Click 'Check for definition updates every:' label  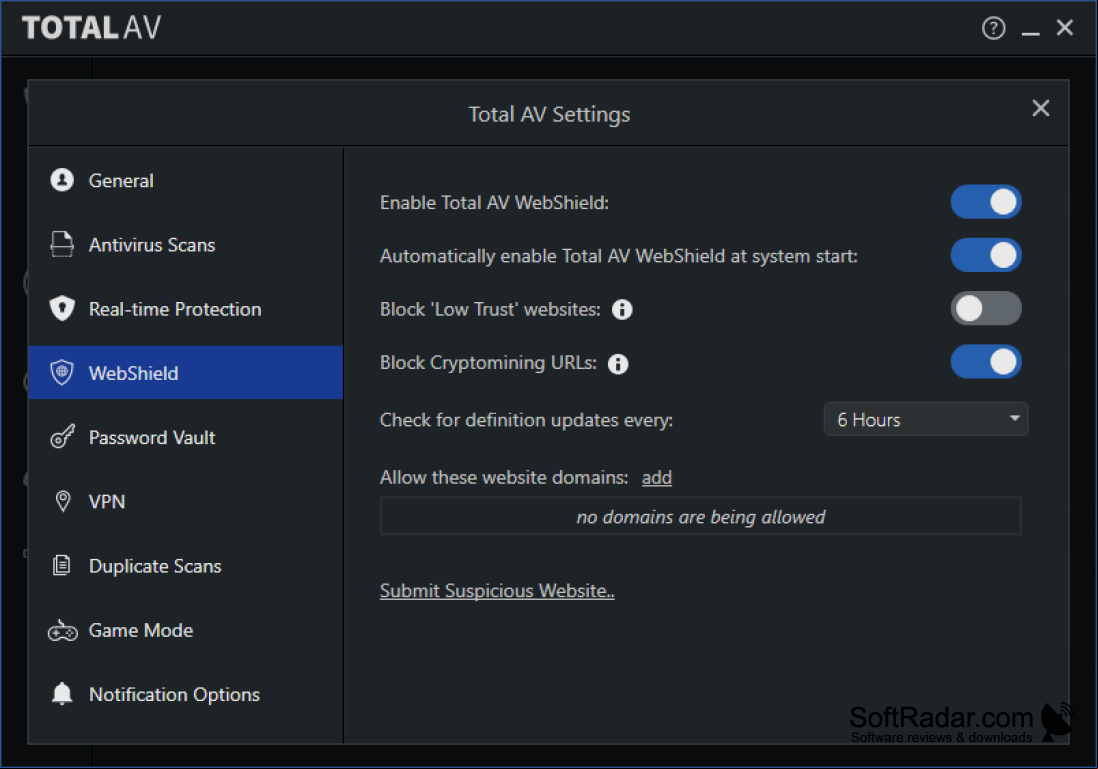point(526,420)
